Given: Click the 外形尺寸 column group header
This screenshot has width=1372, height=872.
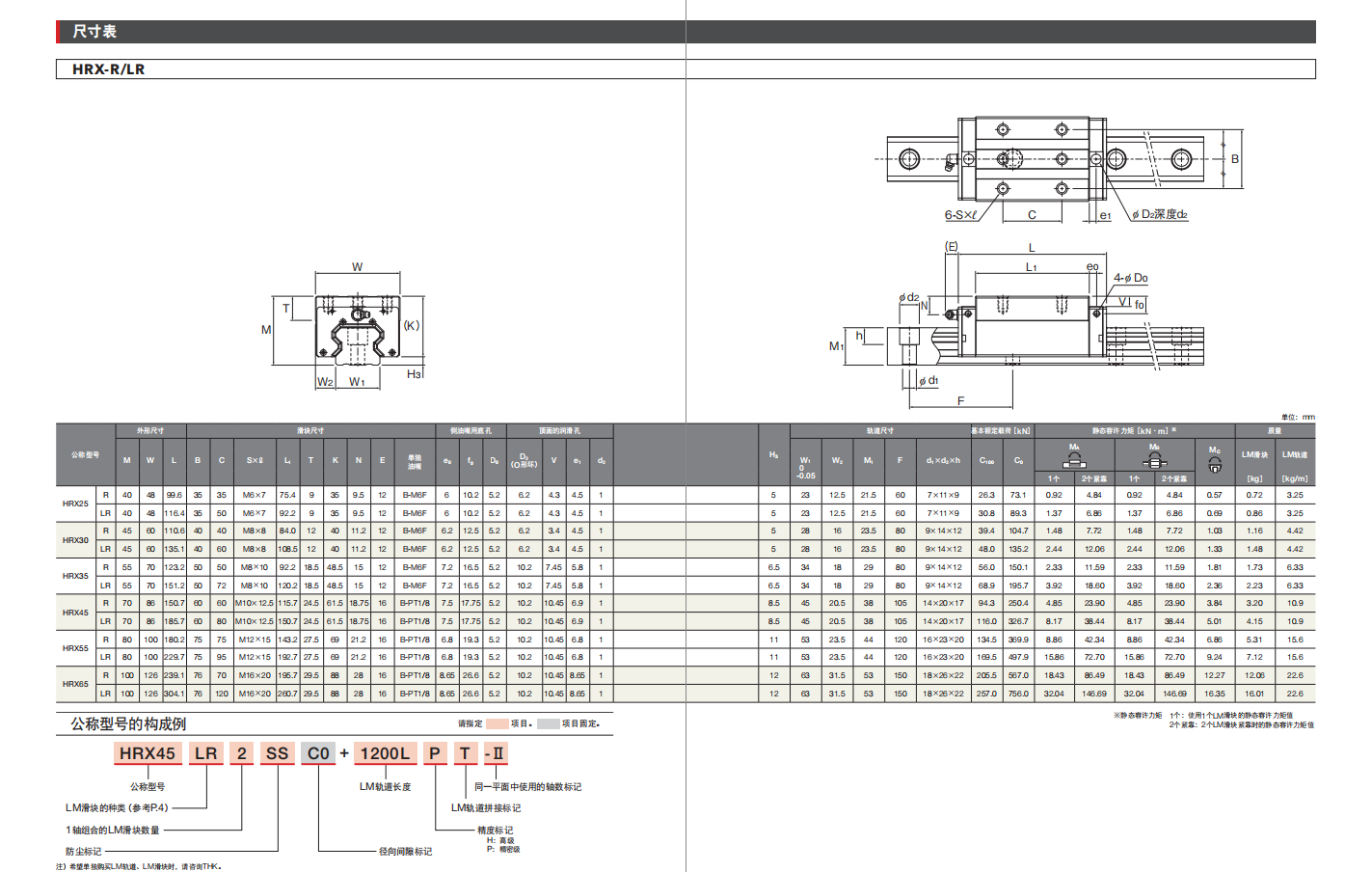Looking at the screenshot, I should click(x=150, y=431).
